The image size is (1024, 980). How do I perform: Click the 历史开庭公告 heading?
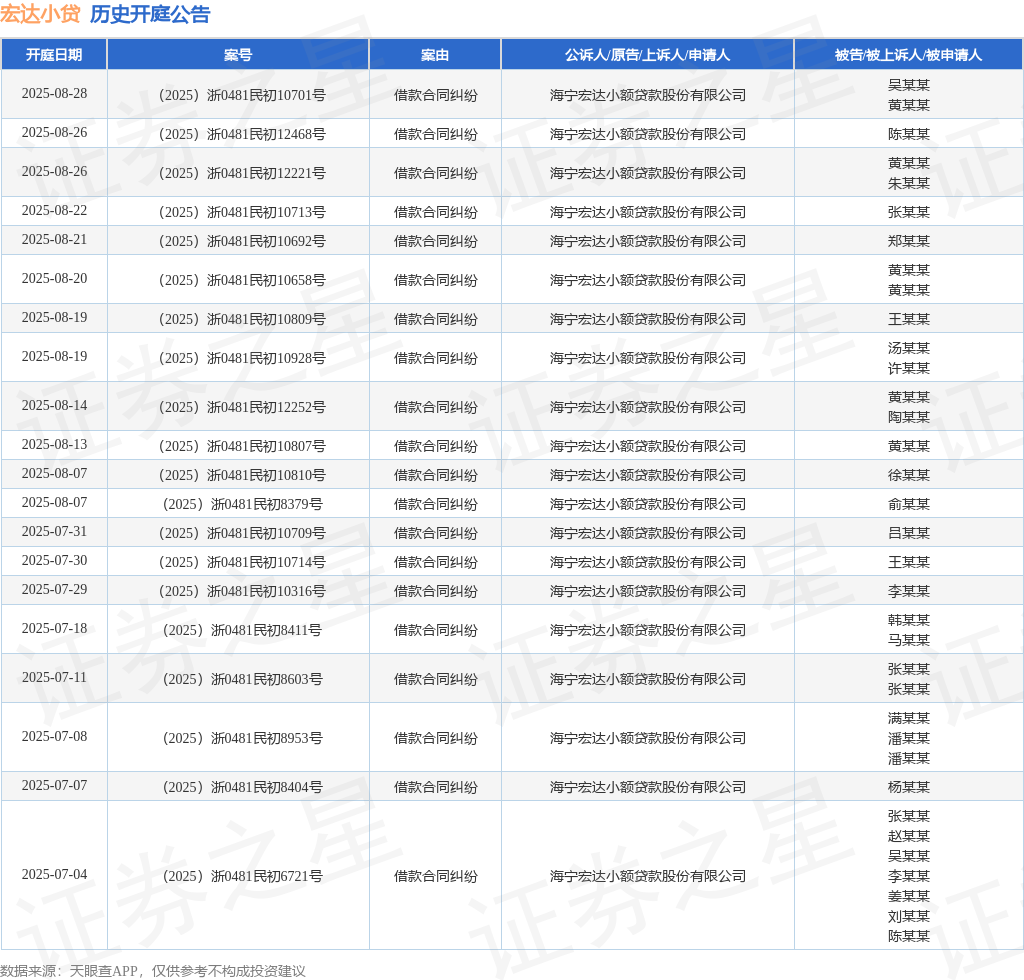coord(150,14)
